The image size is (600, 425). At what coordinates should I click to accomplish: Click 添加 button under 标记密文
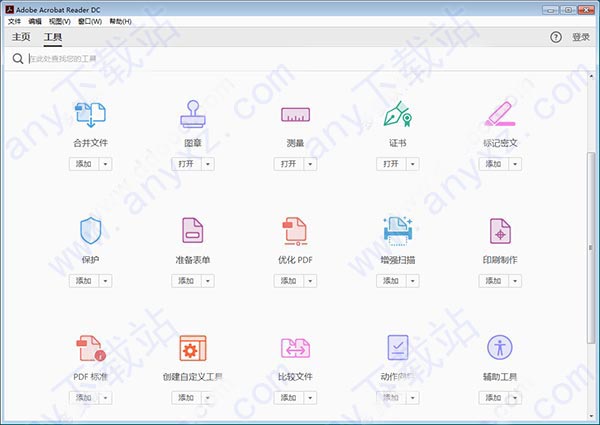pos(494,164)
